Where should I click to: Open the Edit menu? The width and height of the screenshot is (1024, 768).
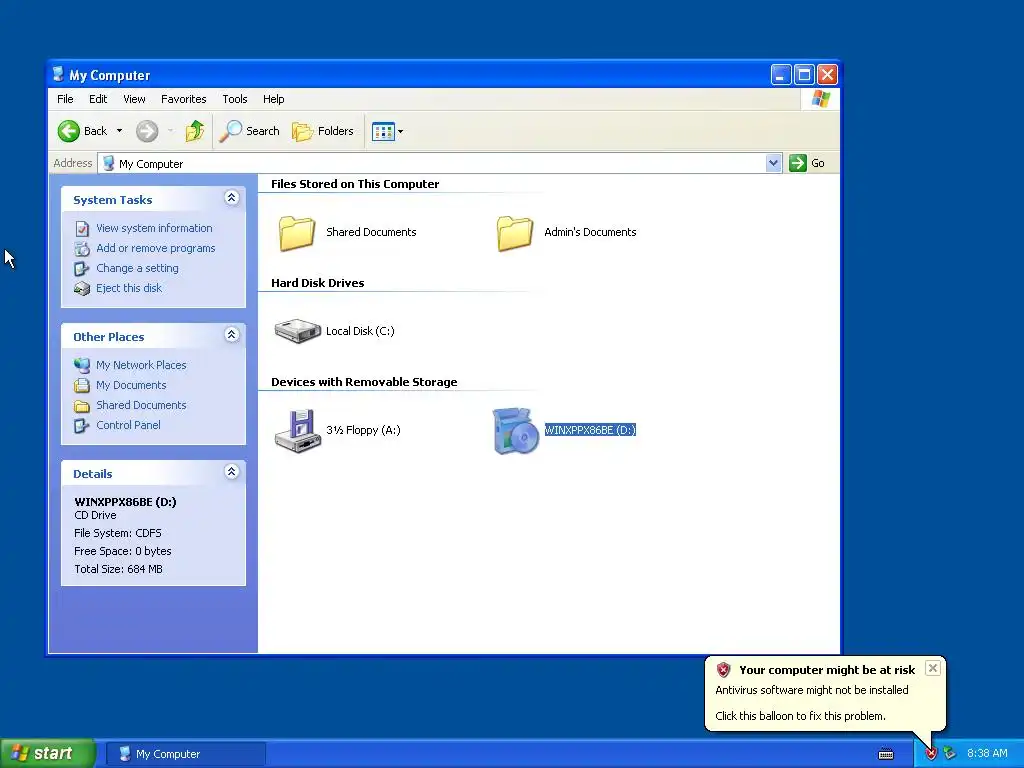click(98, 99)
